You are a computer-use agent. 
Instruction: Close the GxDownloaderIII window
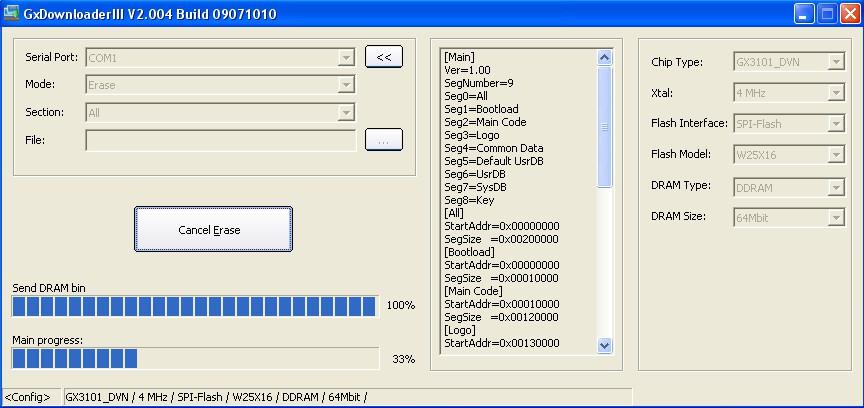click(851, 14)
